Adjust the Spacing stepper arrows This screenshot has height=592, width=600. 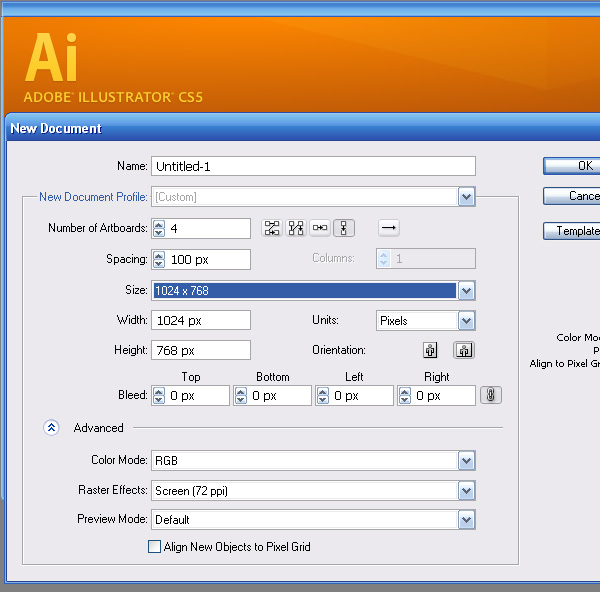[x=159, y=259]
